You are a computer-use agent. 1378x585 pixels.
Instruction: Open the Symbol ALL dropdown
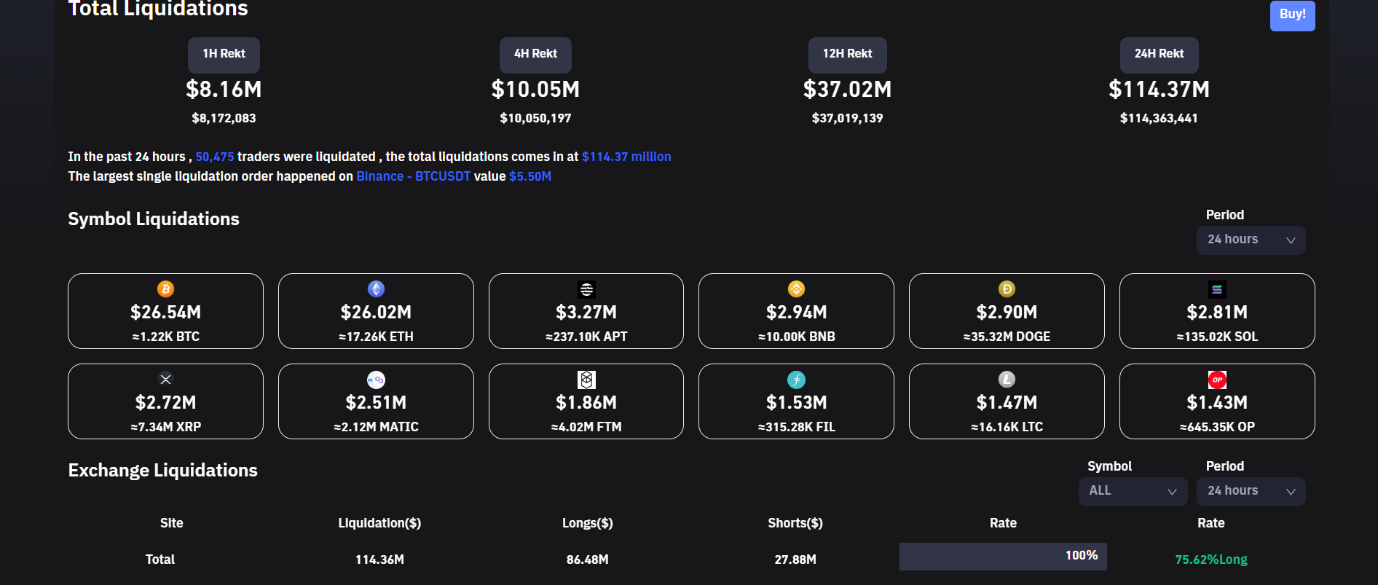(1133, 491)
